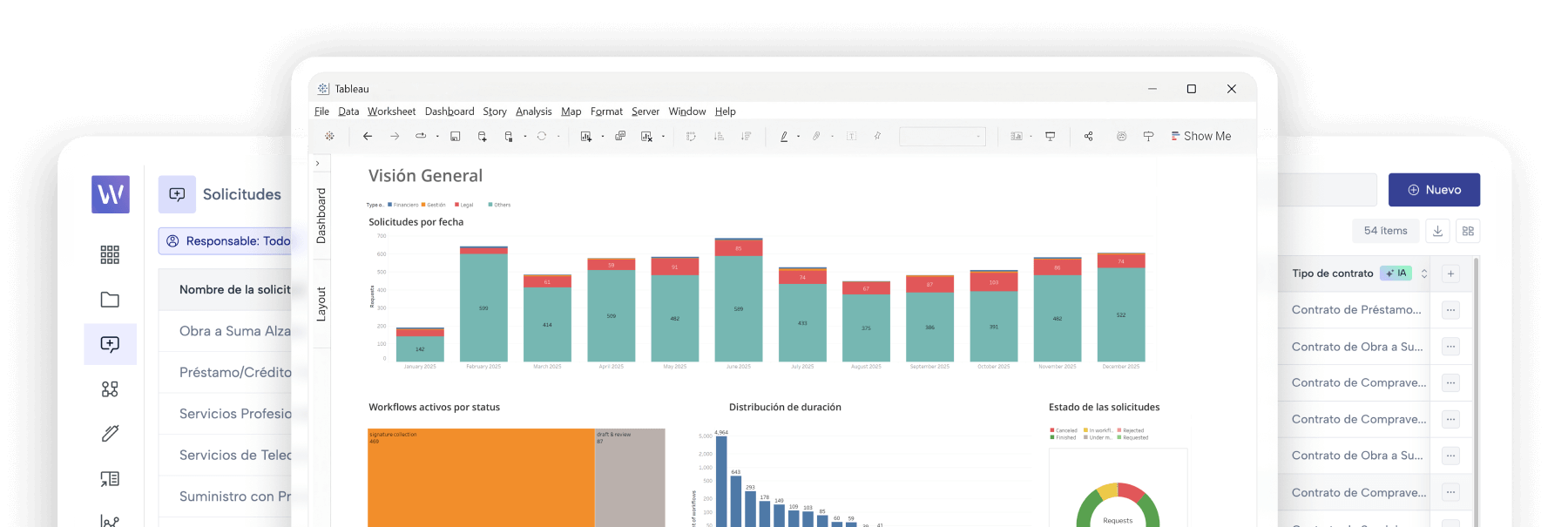Click the Fix axes pin icon
Image resolution: width=1568 pixels, height=527 pixels.
(877, 136)
